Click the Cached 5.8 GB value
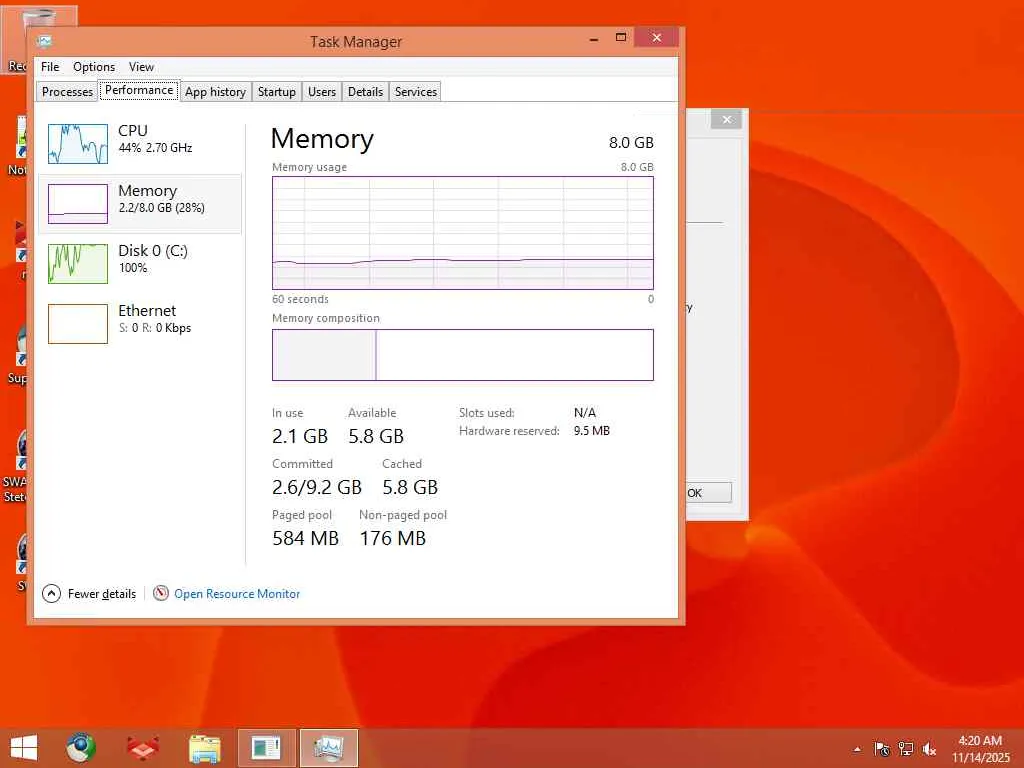This screenshot has height=768, width=1024. point(409,487)
